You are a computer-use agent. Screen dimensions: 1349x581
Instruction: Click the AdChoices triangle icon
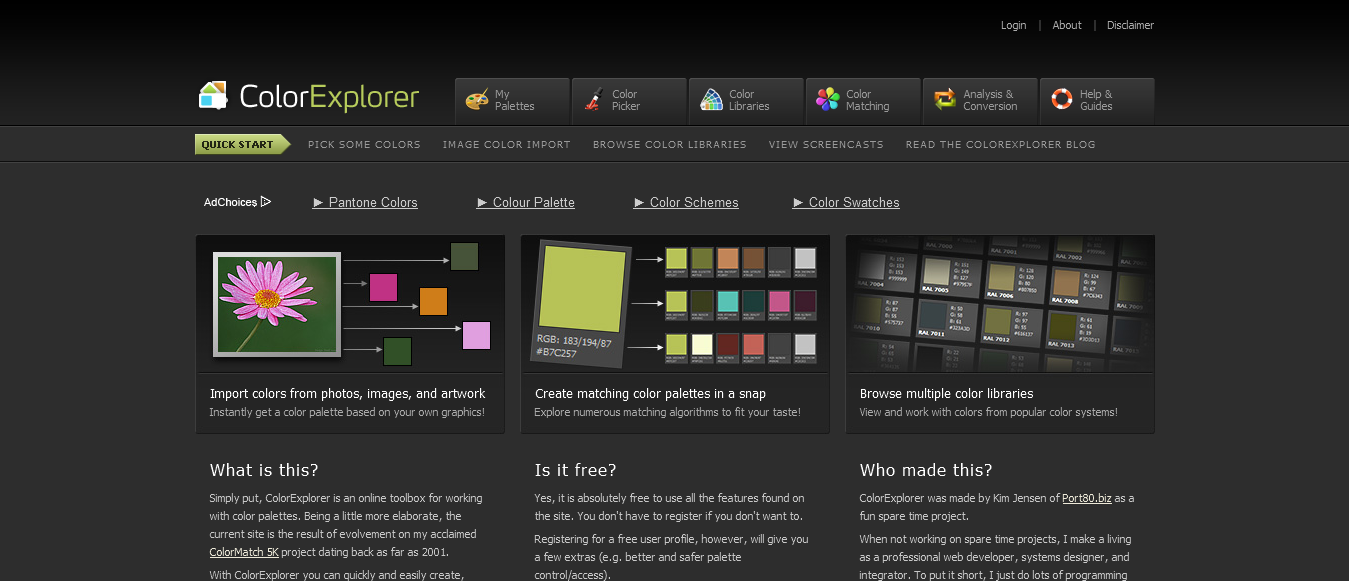pyautogui.click(x=266, y=202)
